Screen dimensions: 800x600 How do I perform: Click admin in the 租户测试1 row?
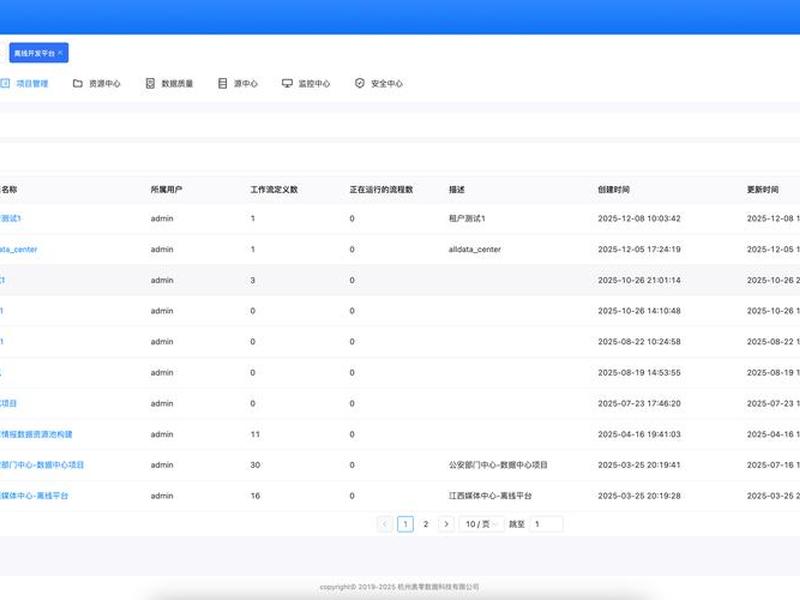tap(162, 218)
